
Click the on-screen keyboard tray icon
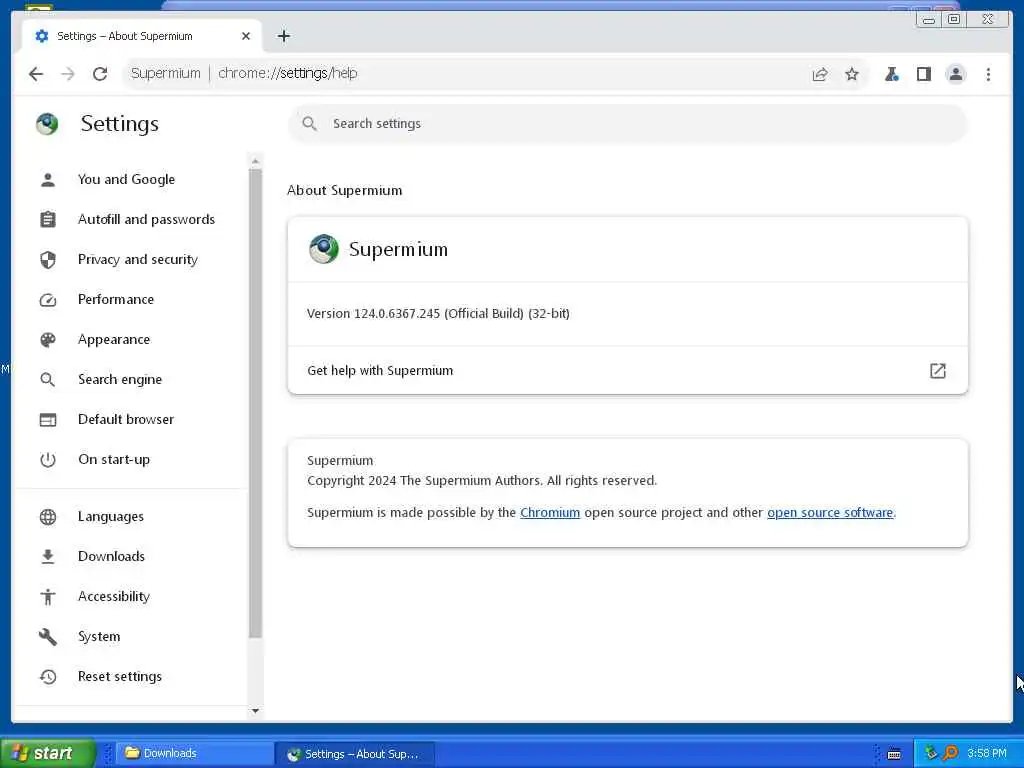(x=894, y=754)
